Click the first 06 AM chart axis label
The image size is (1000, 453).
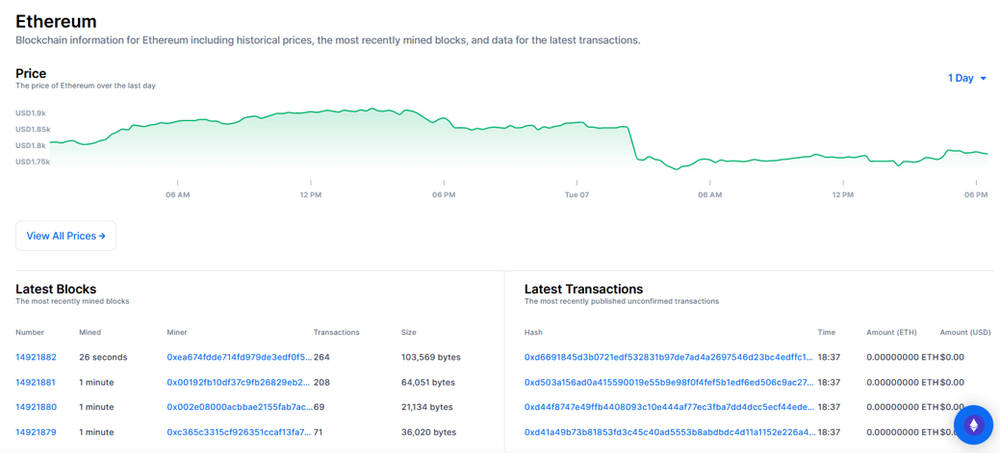(x=177, y=195)
